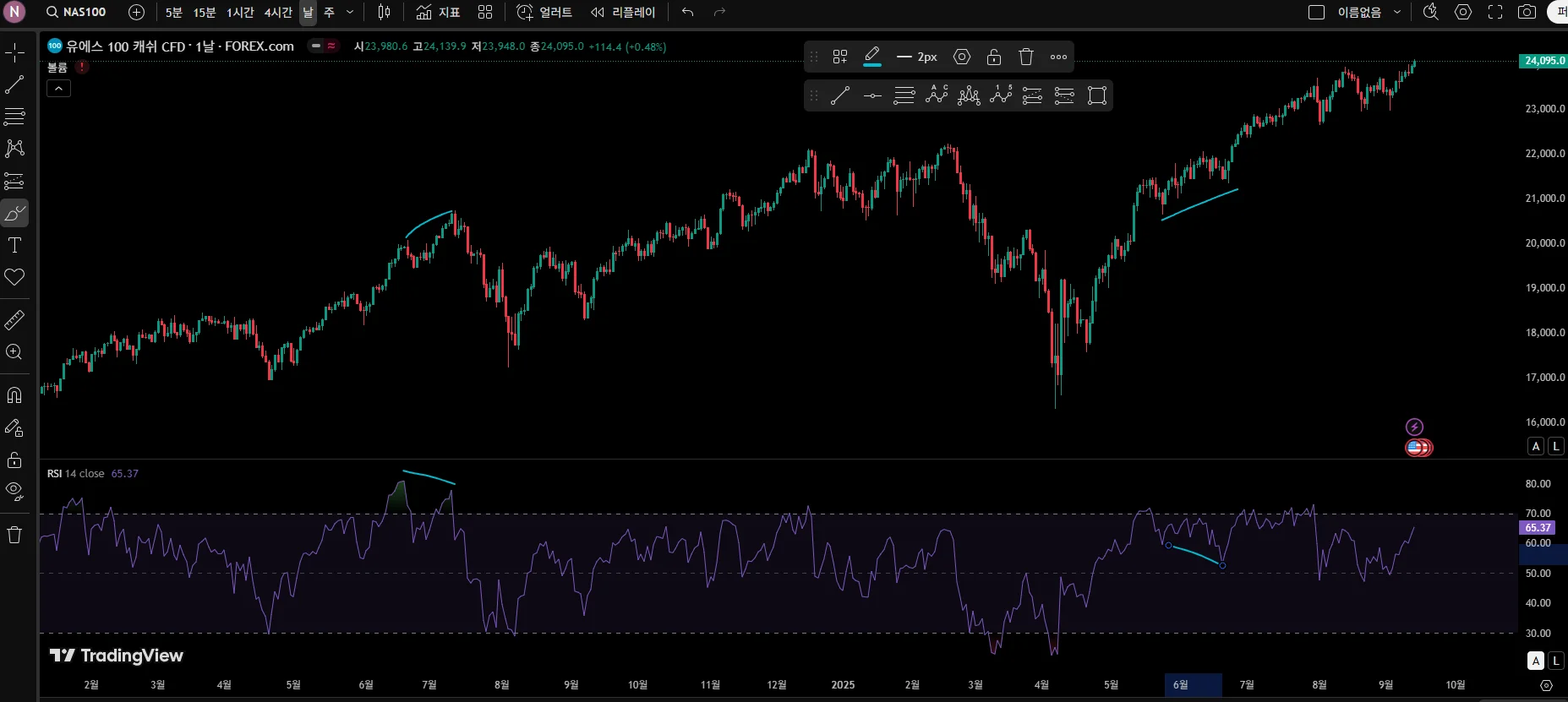Toggle hide all drawings eye icon
Viewport: 1568px width, 702px height.
click(x=14, y=491)
